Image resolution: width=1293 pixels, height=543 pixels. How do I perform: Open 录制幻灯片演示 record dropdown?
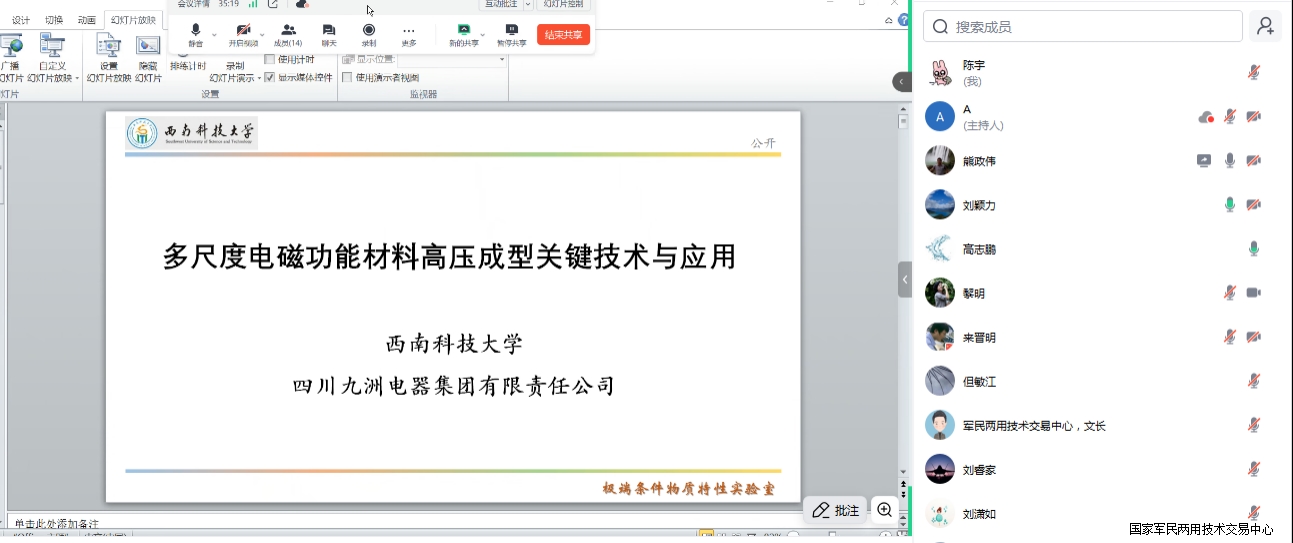[236, 72]
